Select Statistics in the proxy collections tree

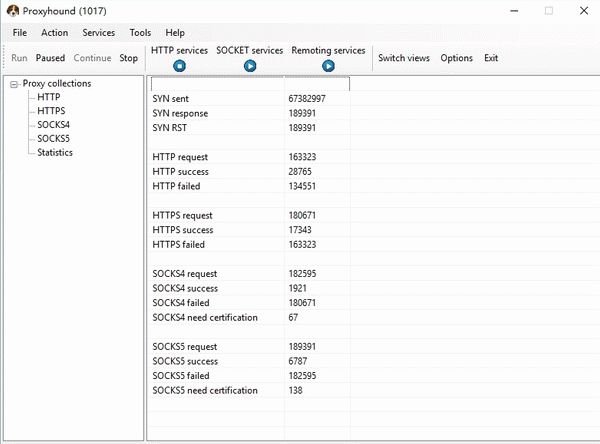(x=55, y=152)
